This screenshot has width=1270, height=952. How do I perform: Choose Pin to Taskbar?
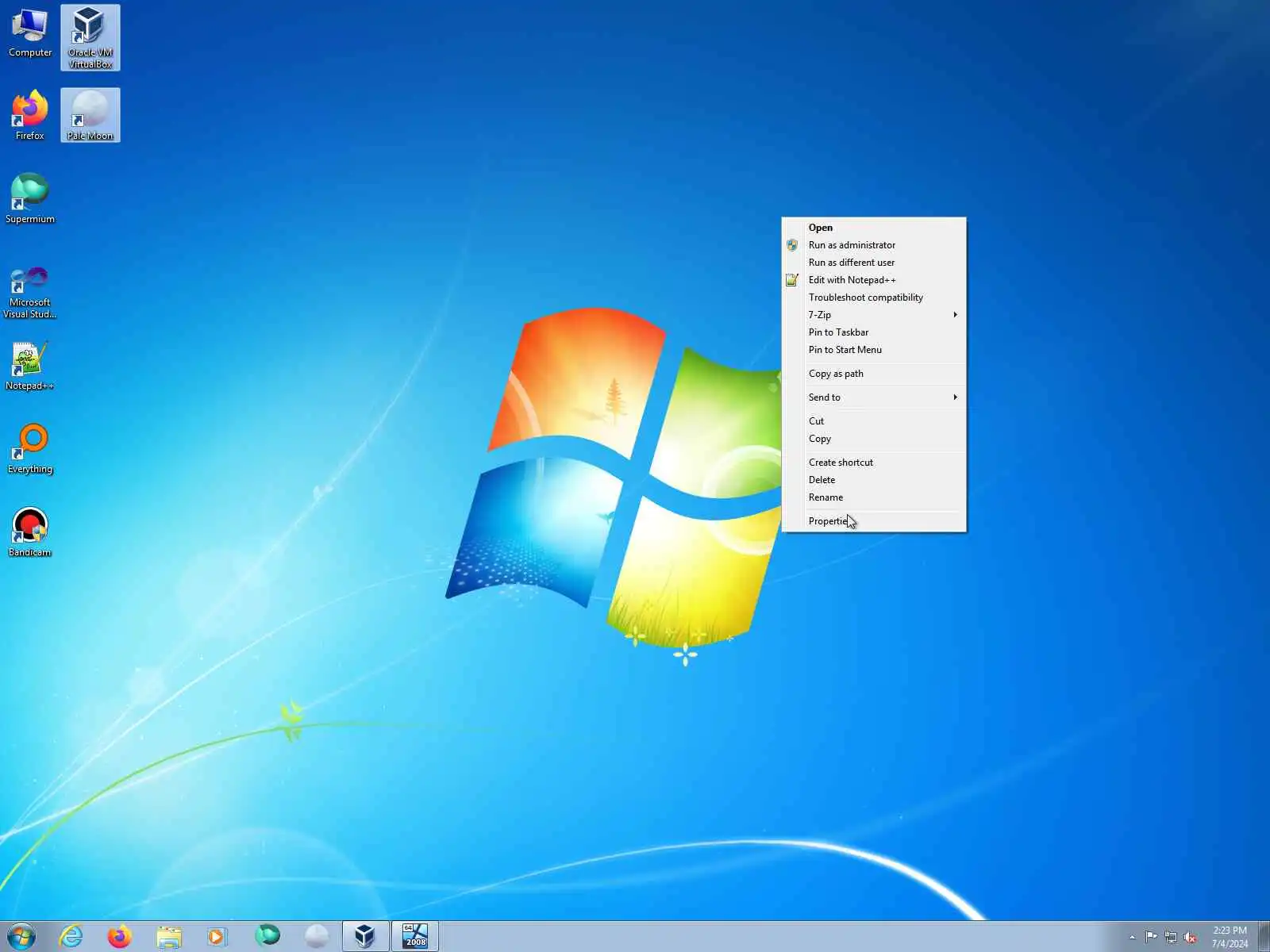(874, 332)
